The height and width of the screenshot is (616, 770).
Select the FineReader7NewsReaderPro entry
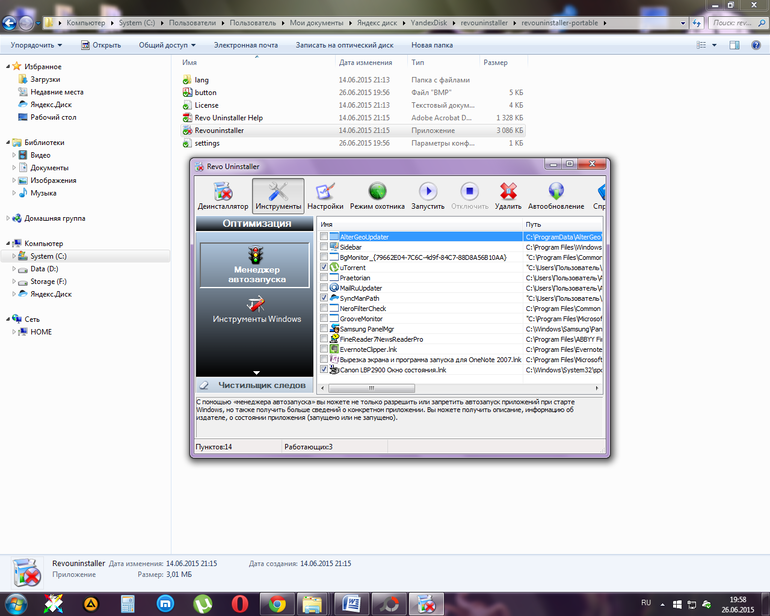[x=382, y=339]
